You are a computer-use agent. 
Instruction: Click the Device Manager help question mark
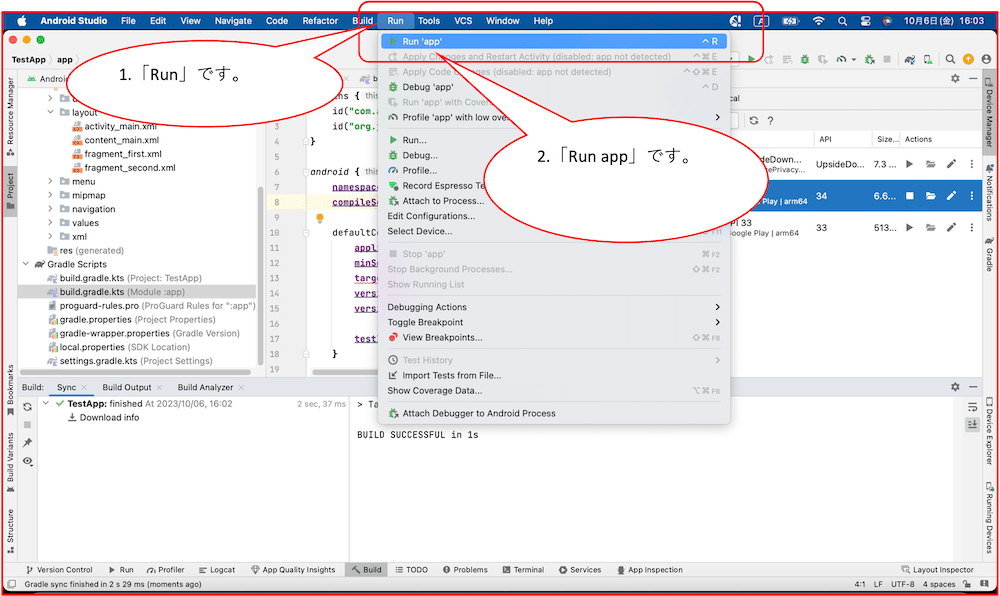pyautogui.click(x=770, y=120)
